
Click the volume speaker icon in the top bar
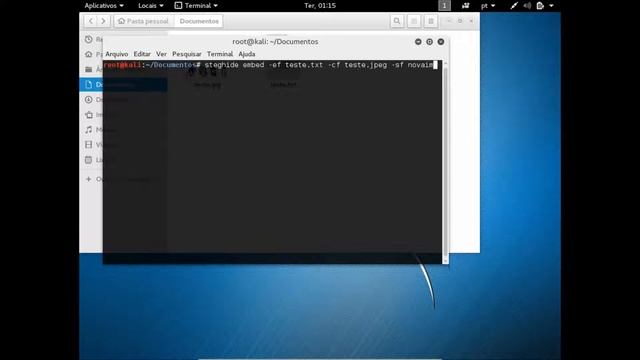527,6
